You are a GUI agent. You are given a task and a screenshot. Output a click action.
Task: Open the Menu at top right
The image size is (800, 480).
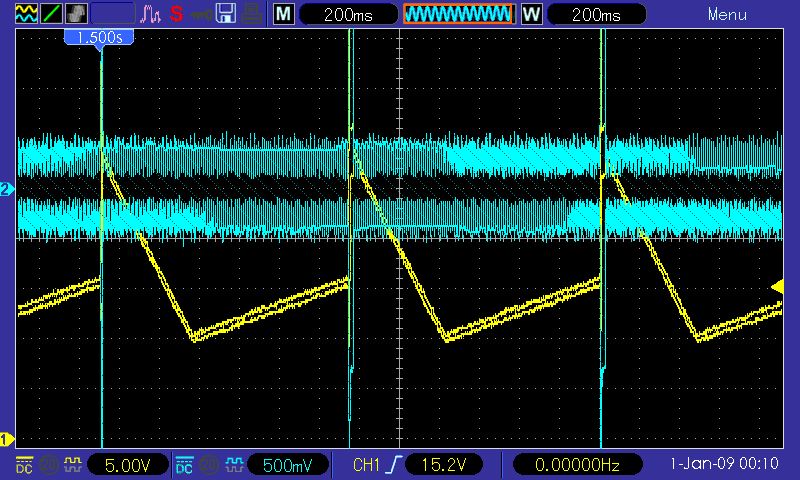[x=727, y=14]
